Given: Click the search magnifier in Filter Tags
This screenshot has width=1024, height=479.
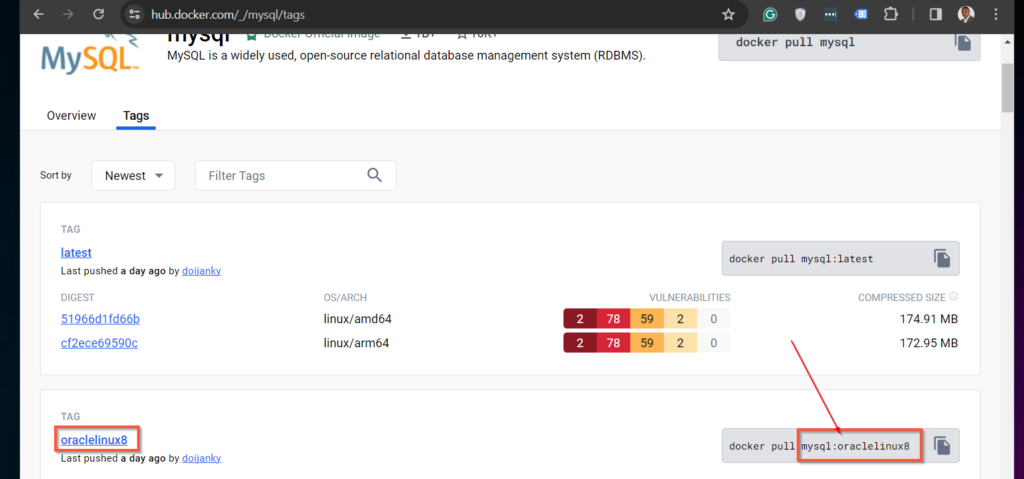Looking at the screenshot, I should pos(374,175).
